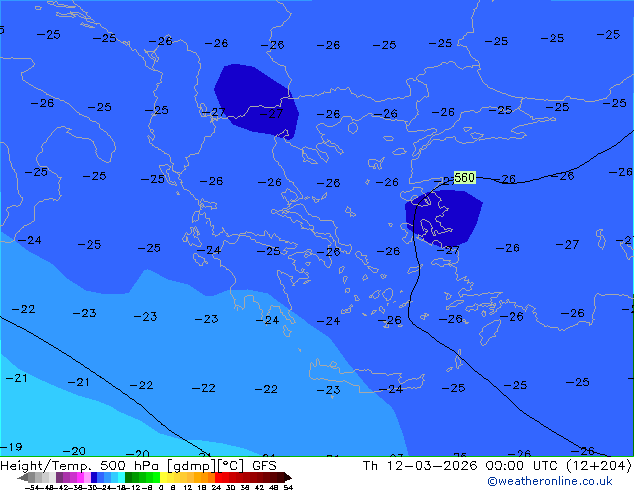Click the orange swatch at 18 in the legend

click(205, 477)
